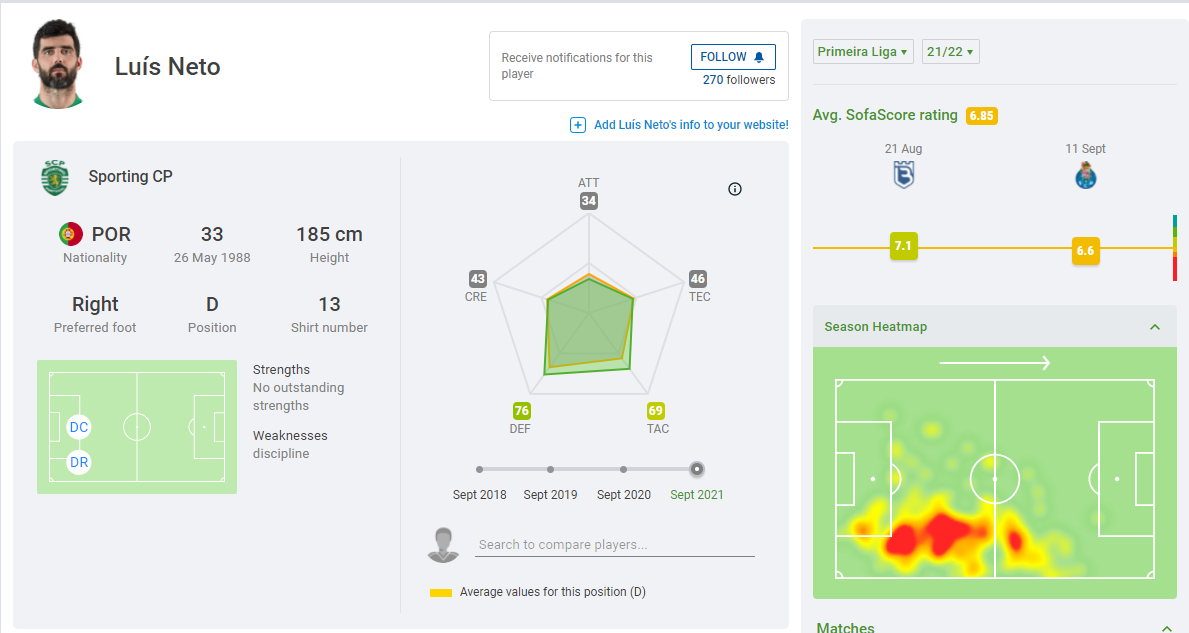Open Add Luís Neto's info to website link
Screen dimensions: 1189x633
point(691,125)
